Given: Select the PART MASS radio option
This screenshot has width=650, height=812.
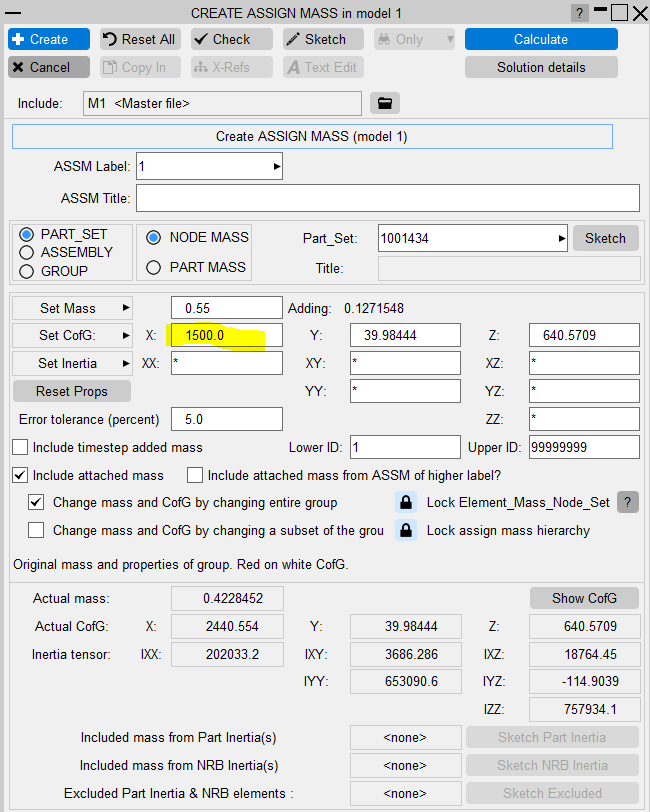Looking at the screenshot, I should coord(153,267).
